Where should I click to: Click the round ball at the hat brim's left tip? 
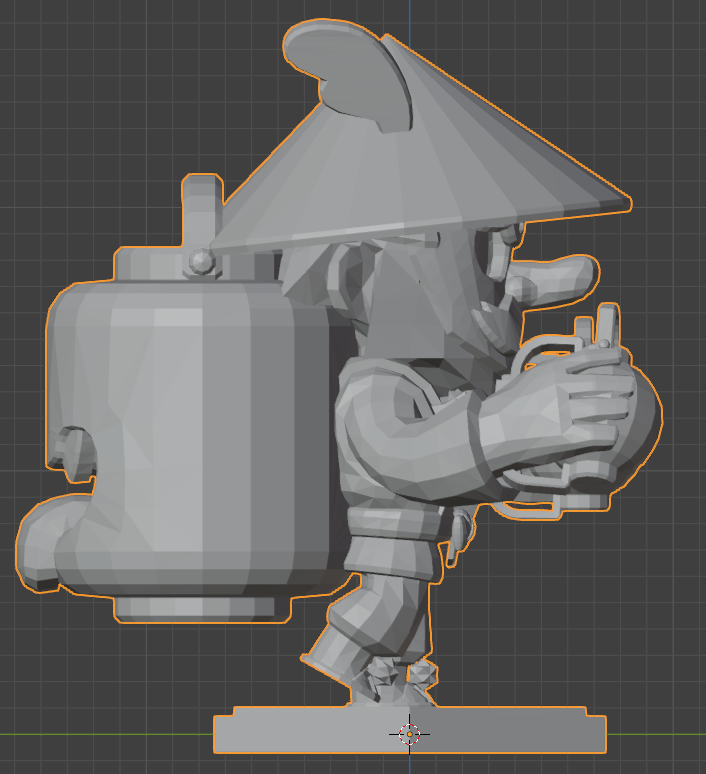tap(201, 263)
